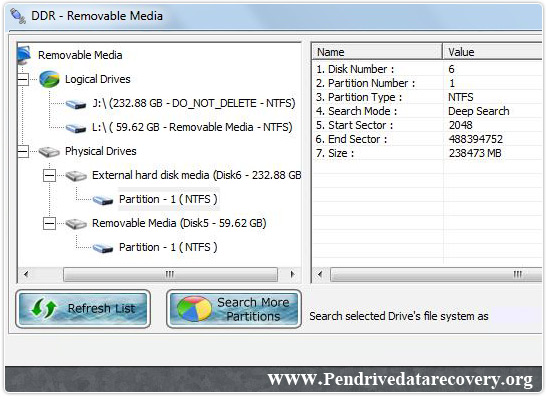Click the Removable Media root computer icon
Image resolution: width=550 pixels, height=400 pixels.
[x=24, y=54]
